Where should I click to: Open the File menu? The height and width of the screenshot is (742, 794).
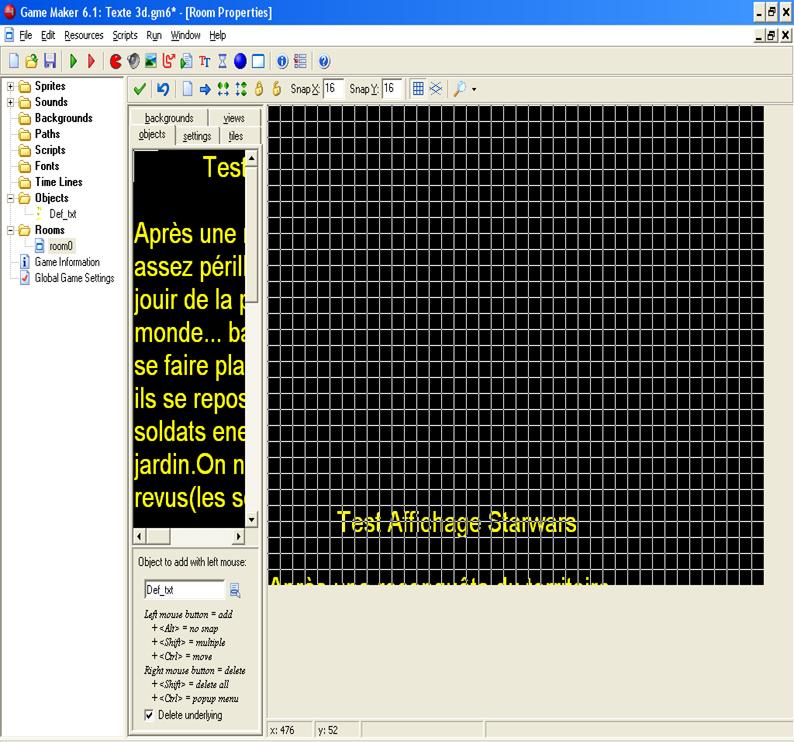pyautogui.click(x=25, y=35)
